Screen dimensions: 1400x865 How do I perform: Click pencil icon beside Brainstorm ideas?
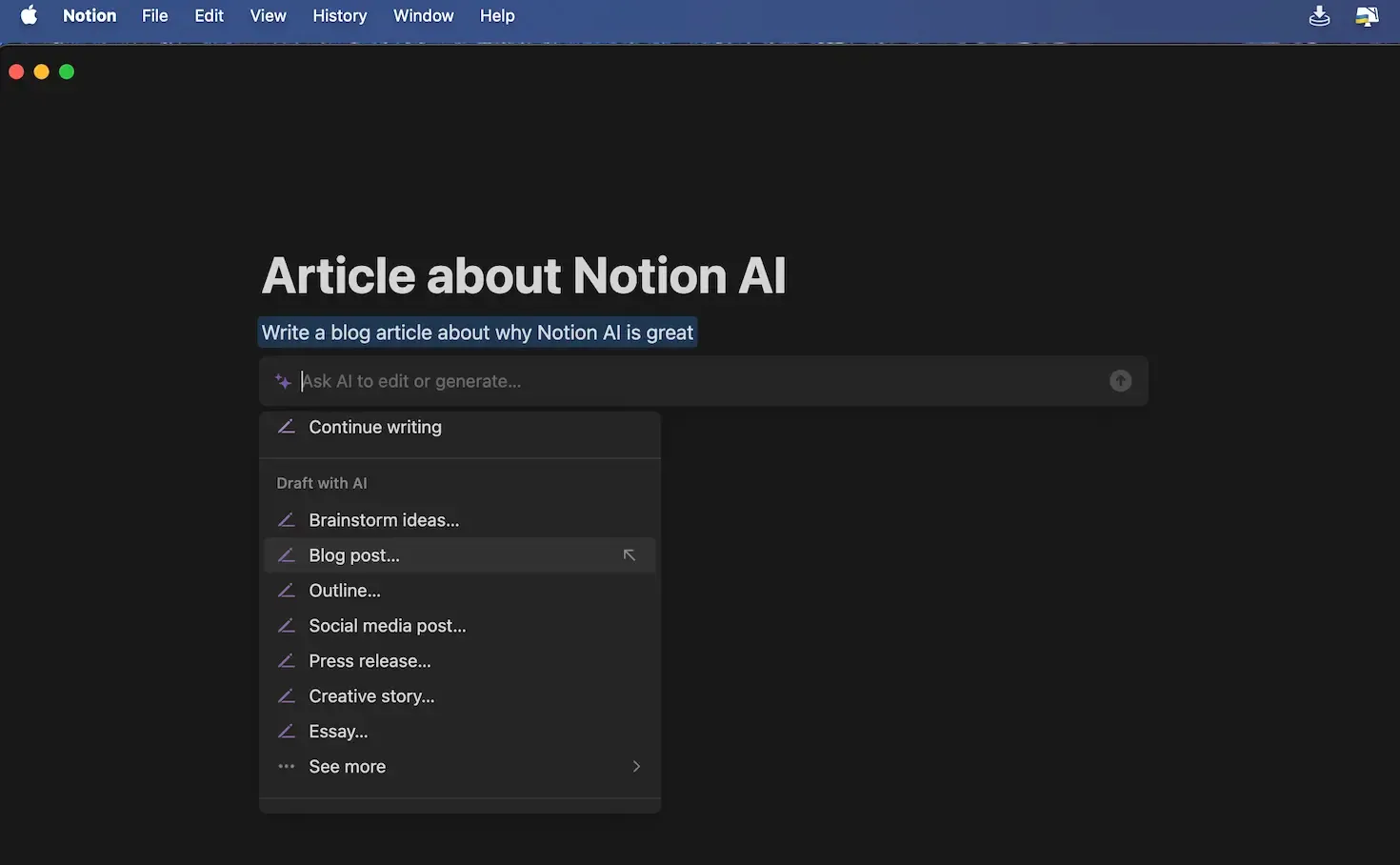tap(286, 520)
